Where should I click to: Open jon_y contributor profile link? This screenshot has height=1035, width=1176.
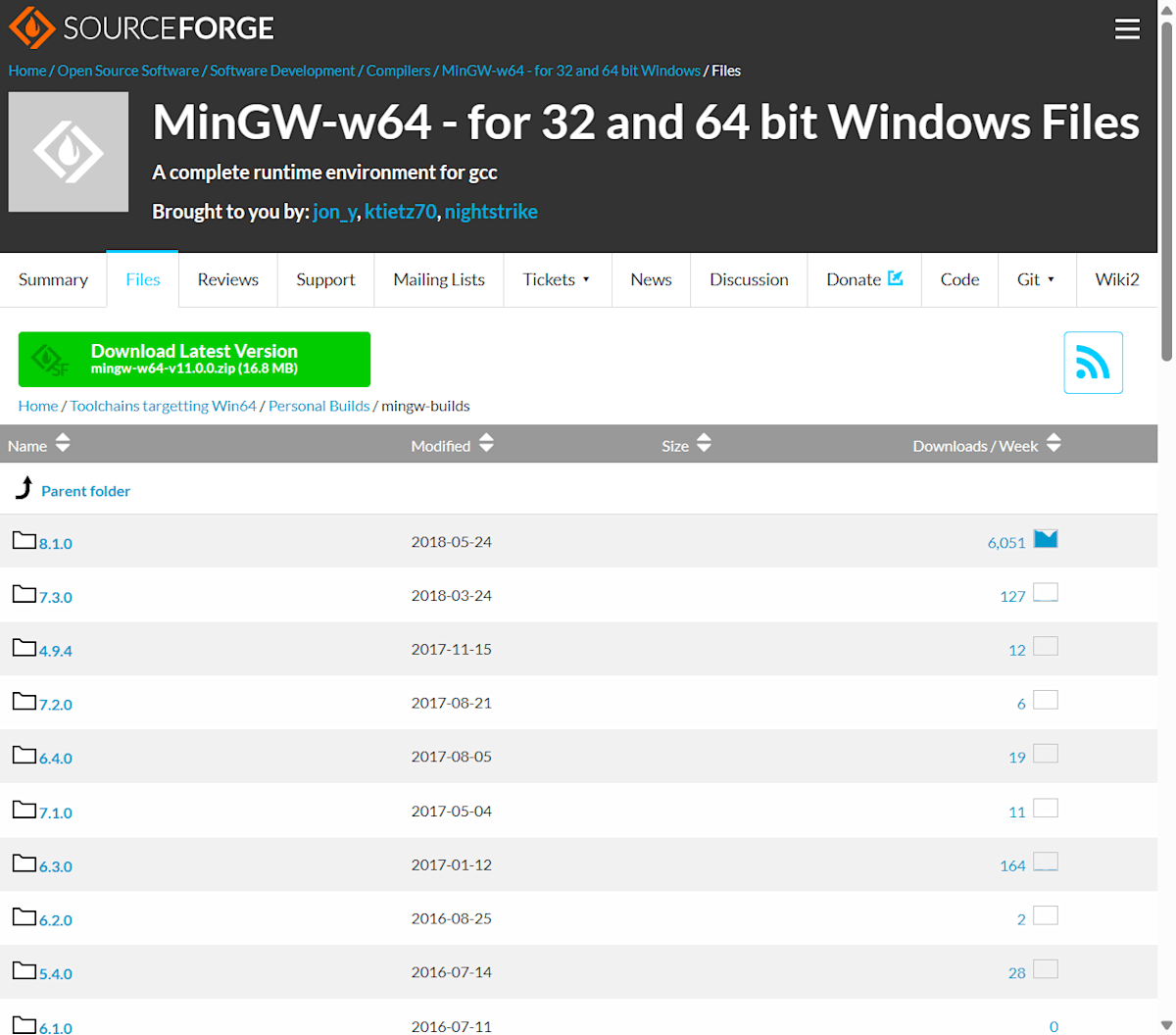(x=335, y=212)
